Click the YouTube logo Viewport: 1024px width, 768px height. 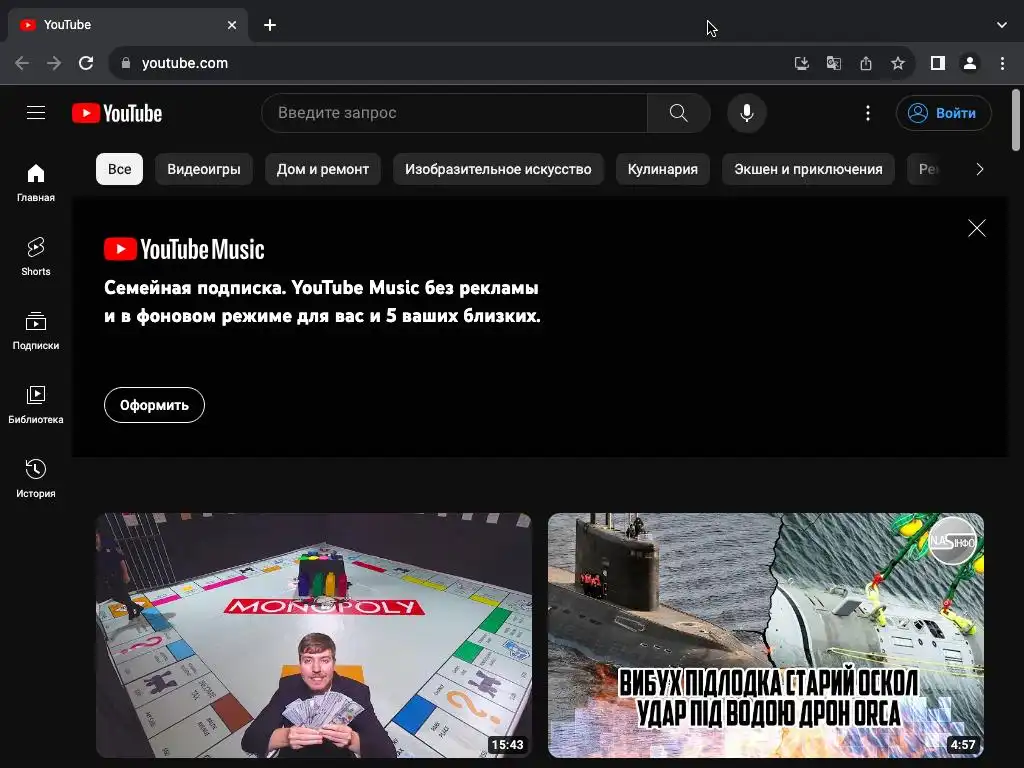pos(117,113)
